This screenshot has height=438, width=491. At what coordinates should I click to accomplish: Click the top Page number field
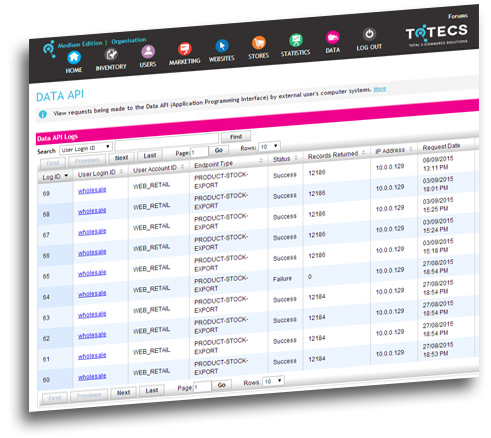click(199, 152)
